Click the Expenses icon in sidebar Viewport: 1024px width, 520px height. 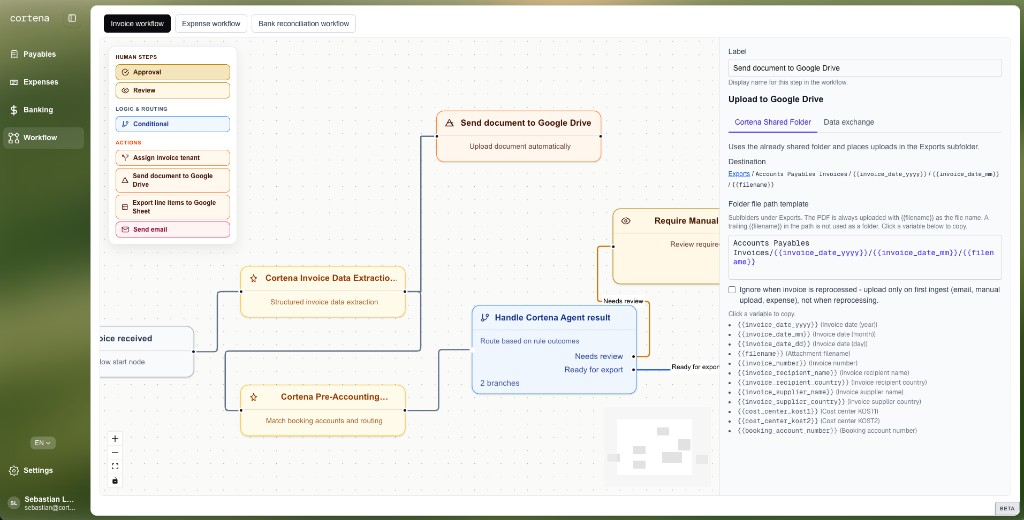[x=14, y=82]
